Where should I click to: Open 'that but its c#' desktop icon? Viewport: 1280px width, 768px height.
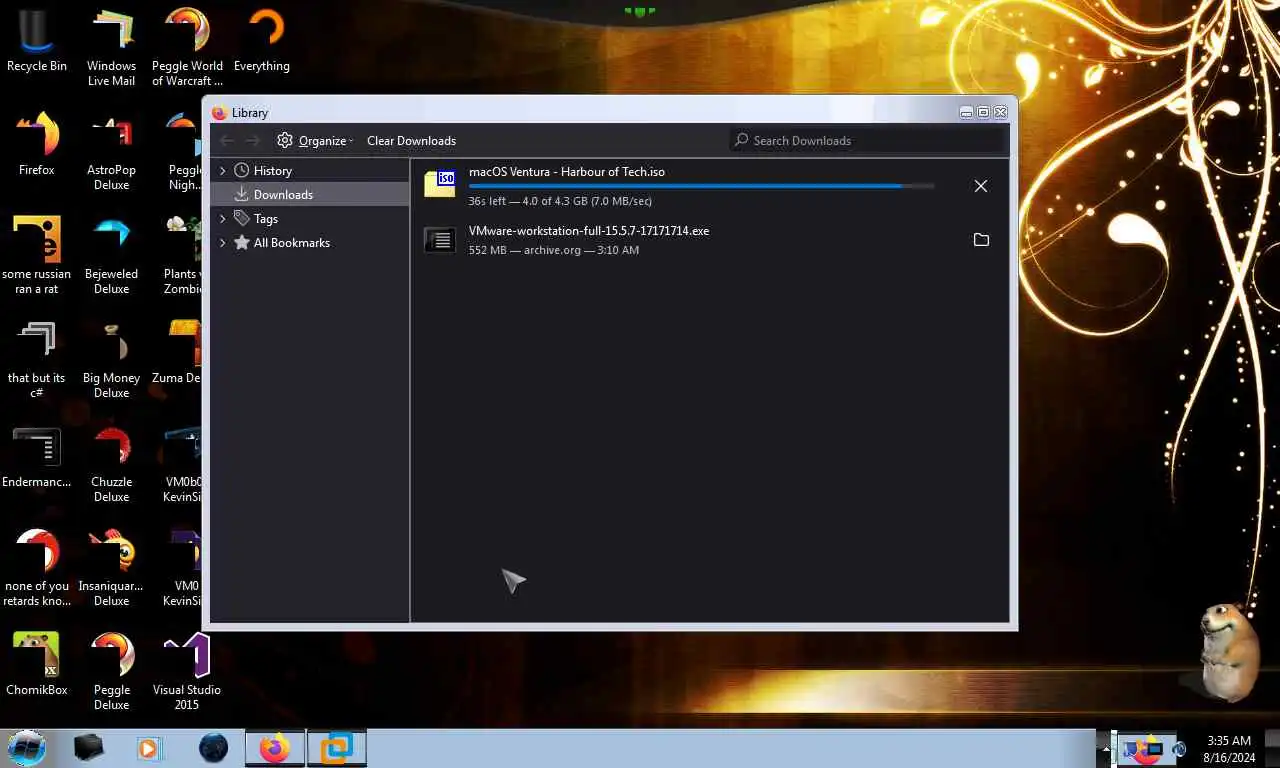click(37, 360)
